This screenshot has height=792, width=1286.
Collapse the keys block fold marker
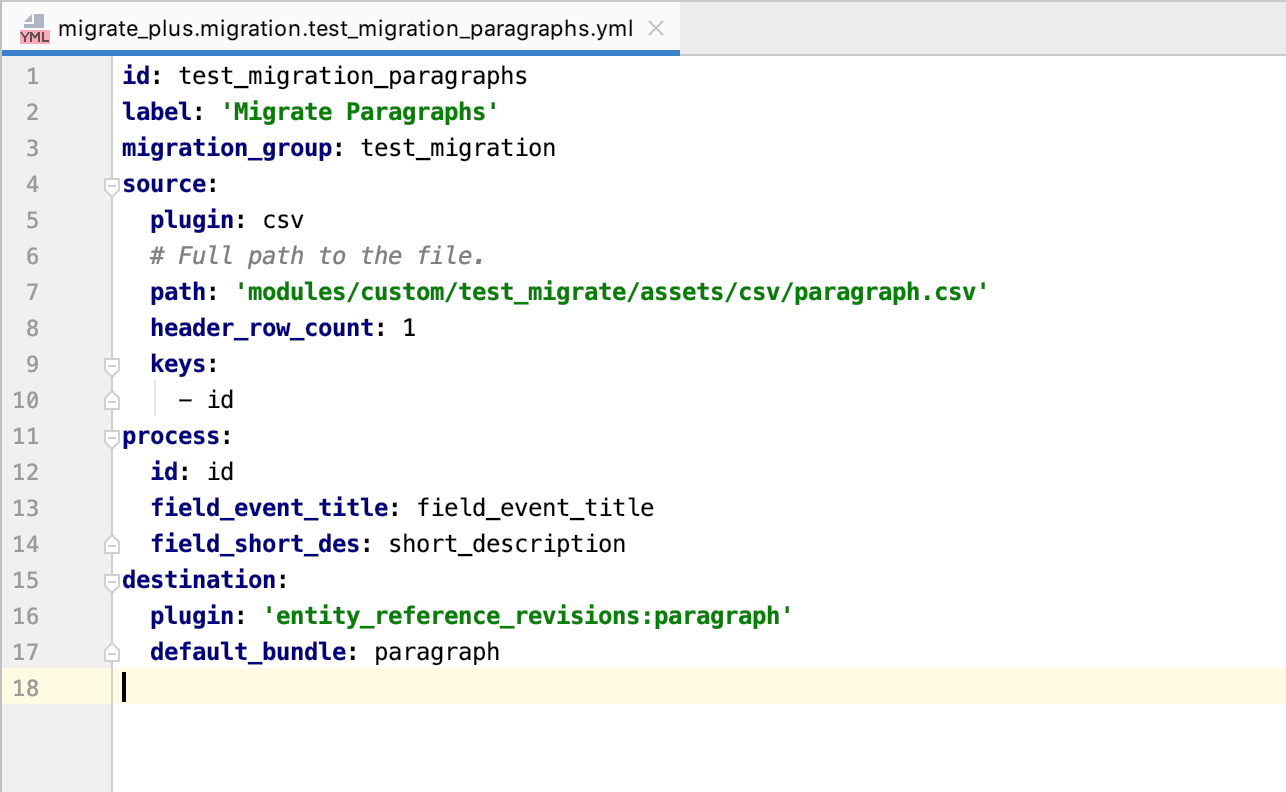(x=111, y=364)
